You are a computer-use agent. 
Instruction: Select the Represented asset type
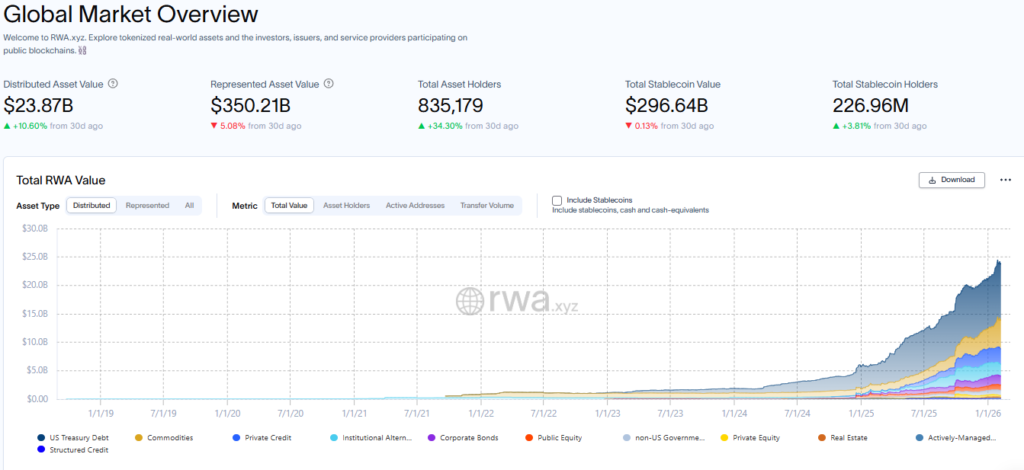147,205
